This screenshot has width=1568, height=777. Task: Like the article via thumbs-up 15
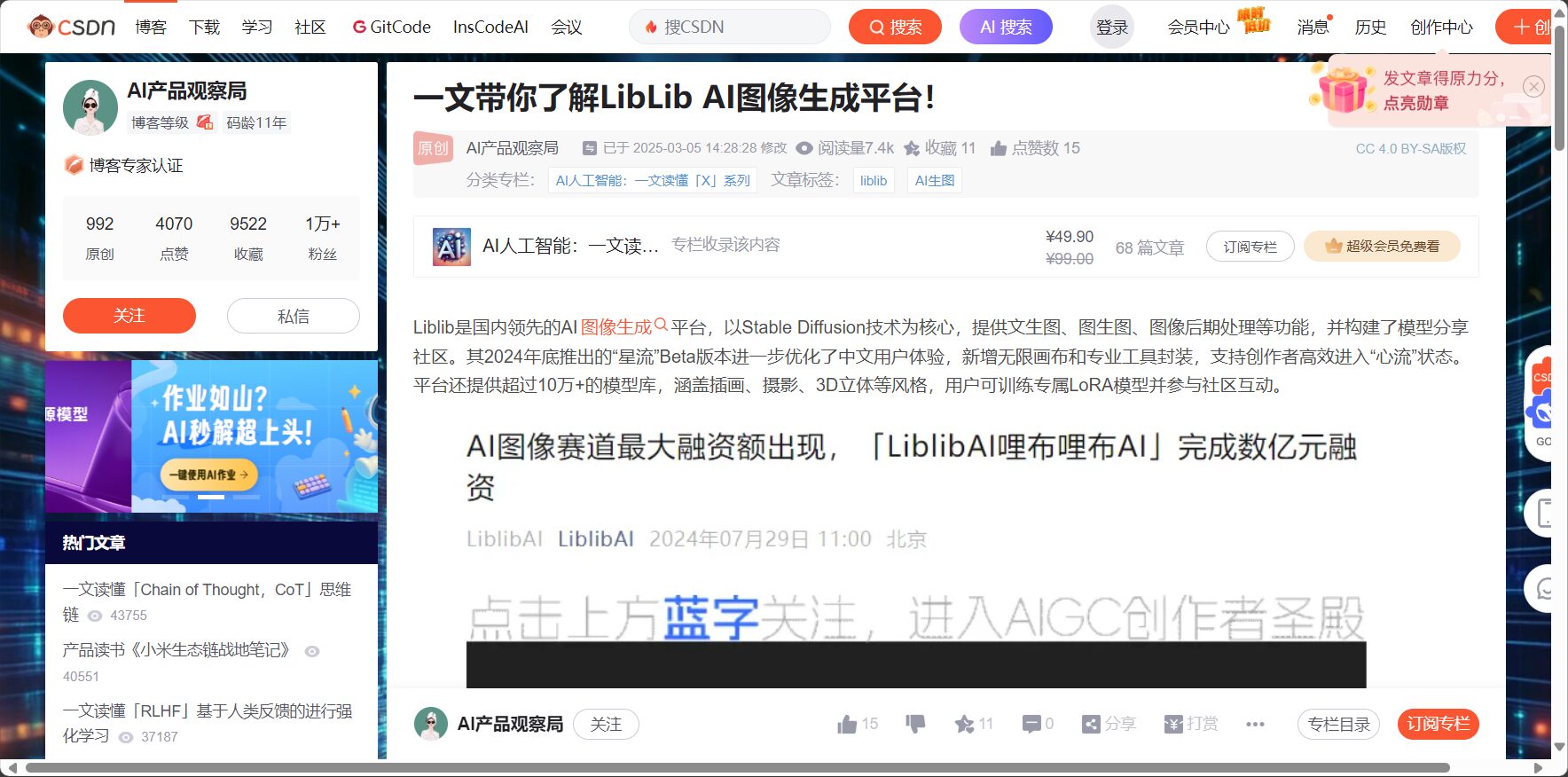click(858, 724)
